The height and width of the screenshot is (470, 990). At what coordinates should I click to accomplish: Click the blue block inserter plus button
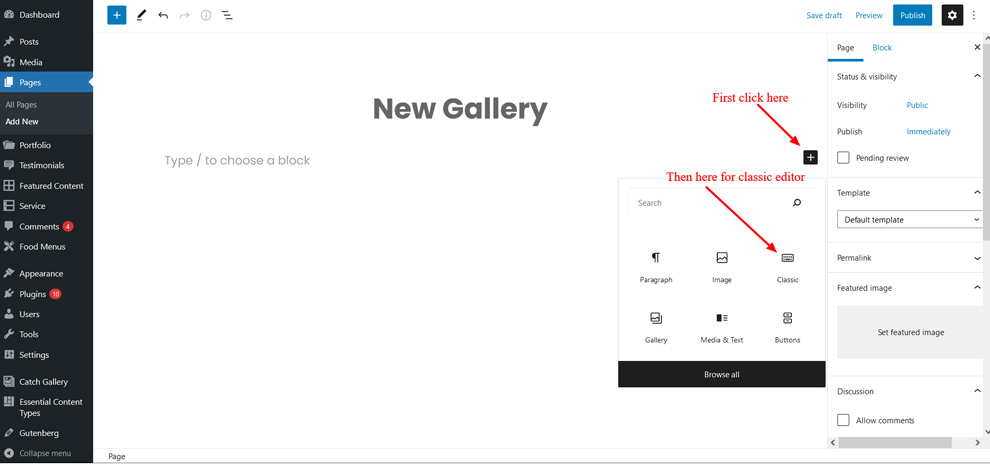pyautogui.click(x=117, y=15)
